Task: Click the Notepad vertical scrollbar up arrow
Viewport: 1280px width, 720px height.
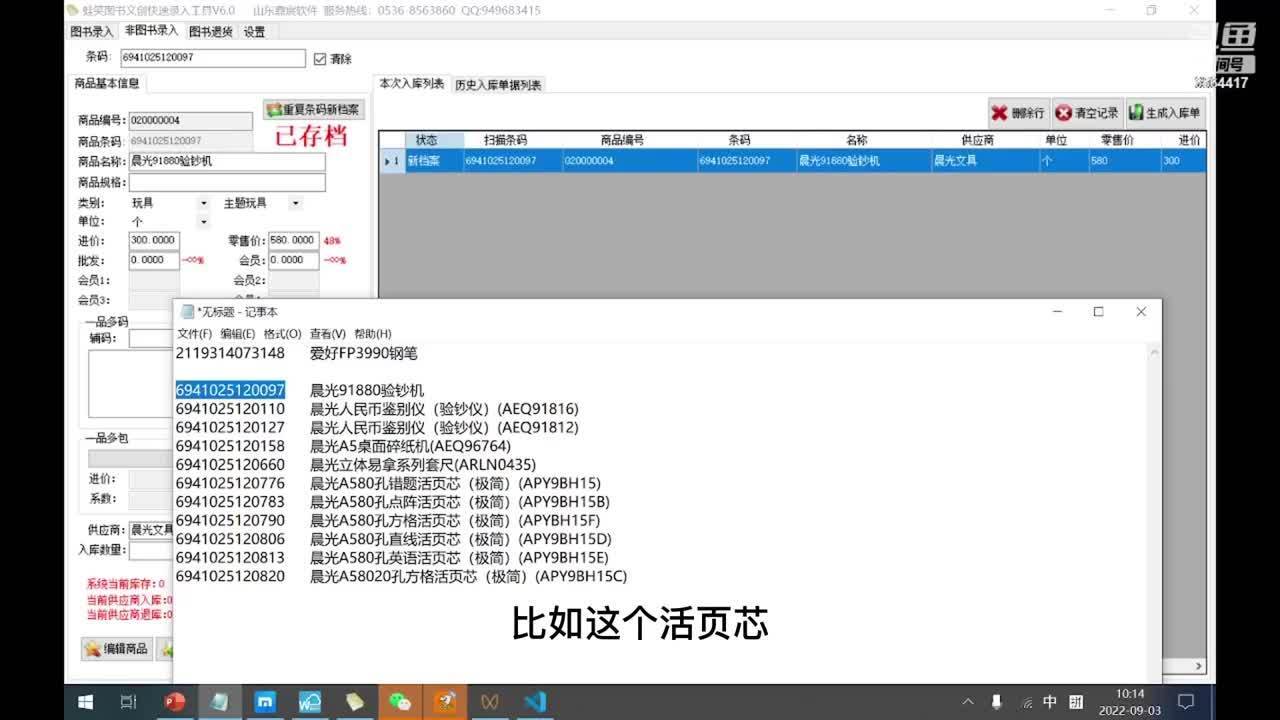Action: [1154, 352]
